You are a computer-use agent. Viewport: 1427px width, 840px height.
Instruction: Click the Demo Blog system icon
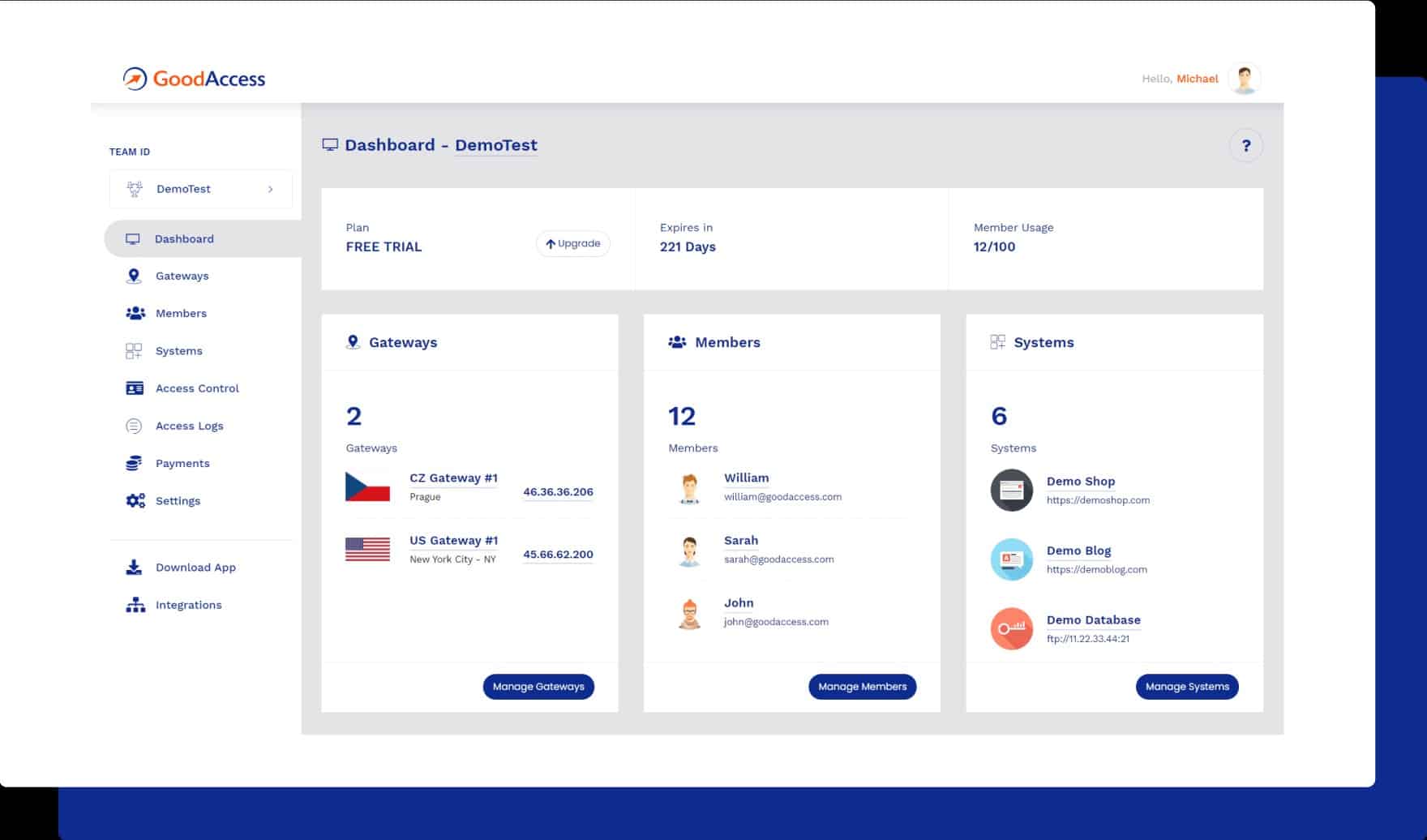1012,559
